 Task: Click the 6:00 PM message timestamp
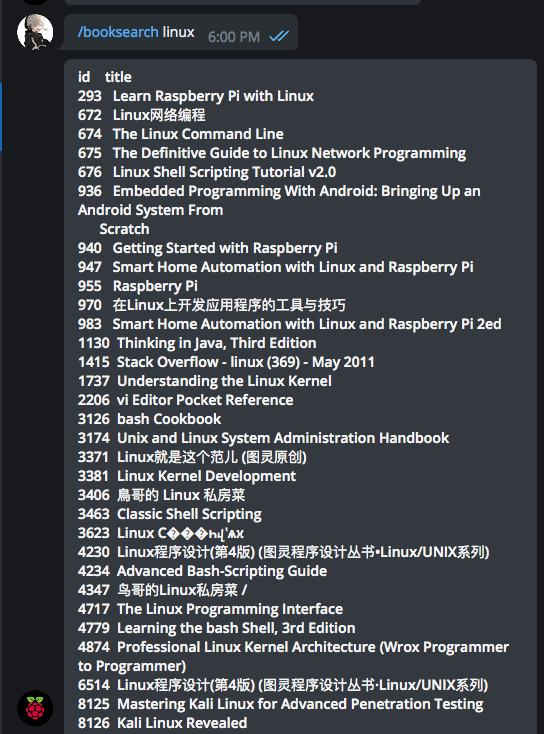(234, 37)
